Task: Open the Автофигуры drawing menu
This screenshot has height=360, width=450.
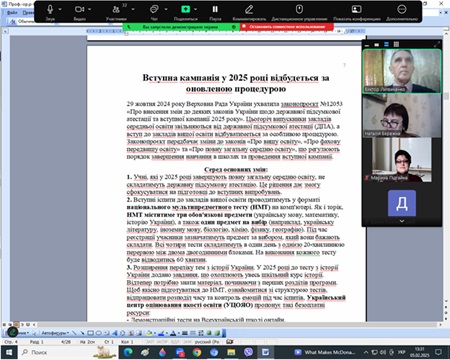Action: 55,333
